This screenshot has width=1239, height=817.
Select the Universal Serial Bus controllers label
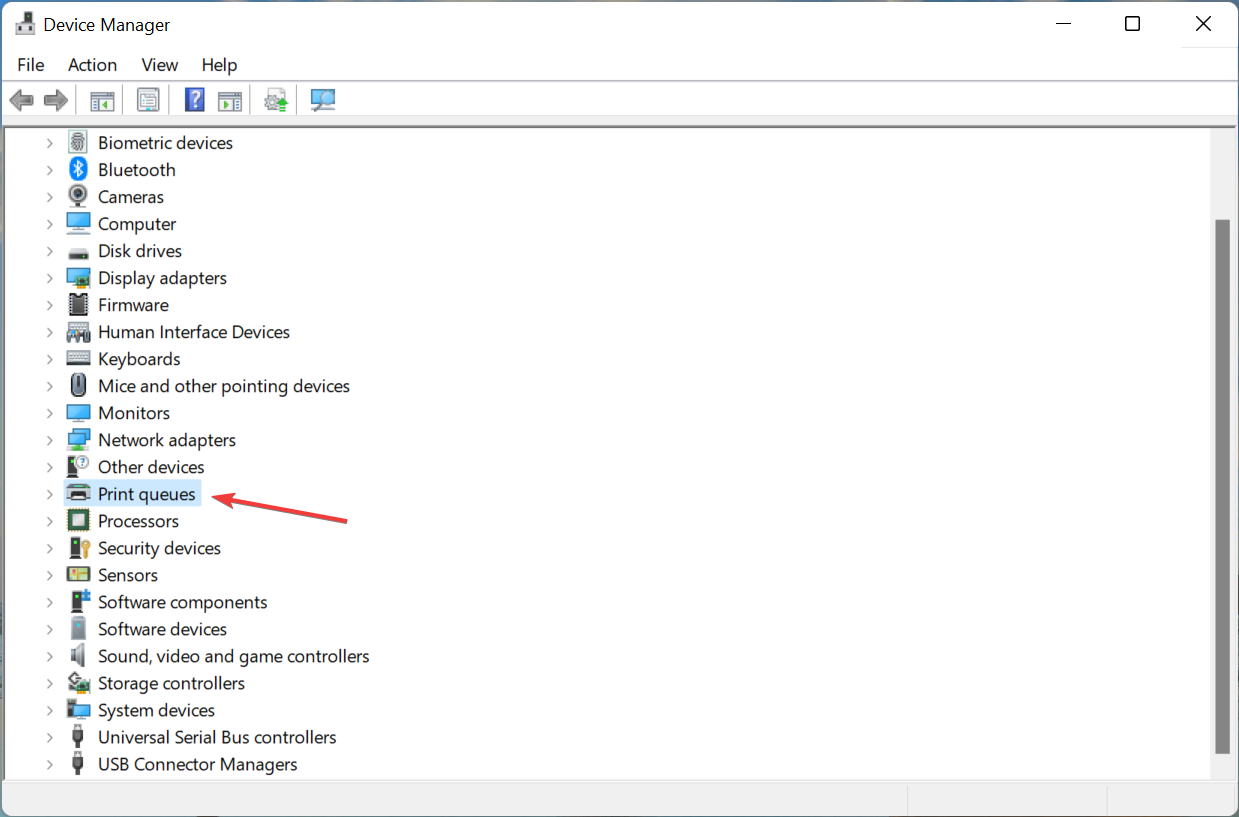pos(217,737)
